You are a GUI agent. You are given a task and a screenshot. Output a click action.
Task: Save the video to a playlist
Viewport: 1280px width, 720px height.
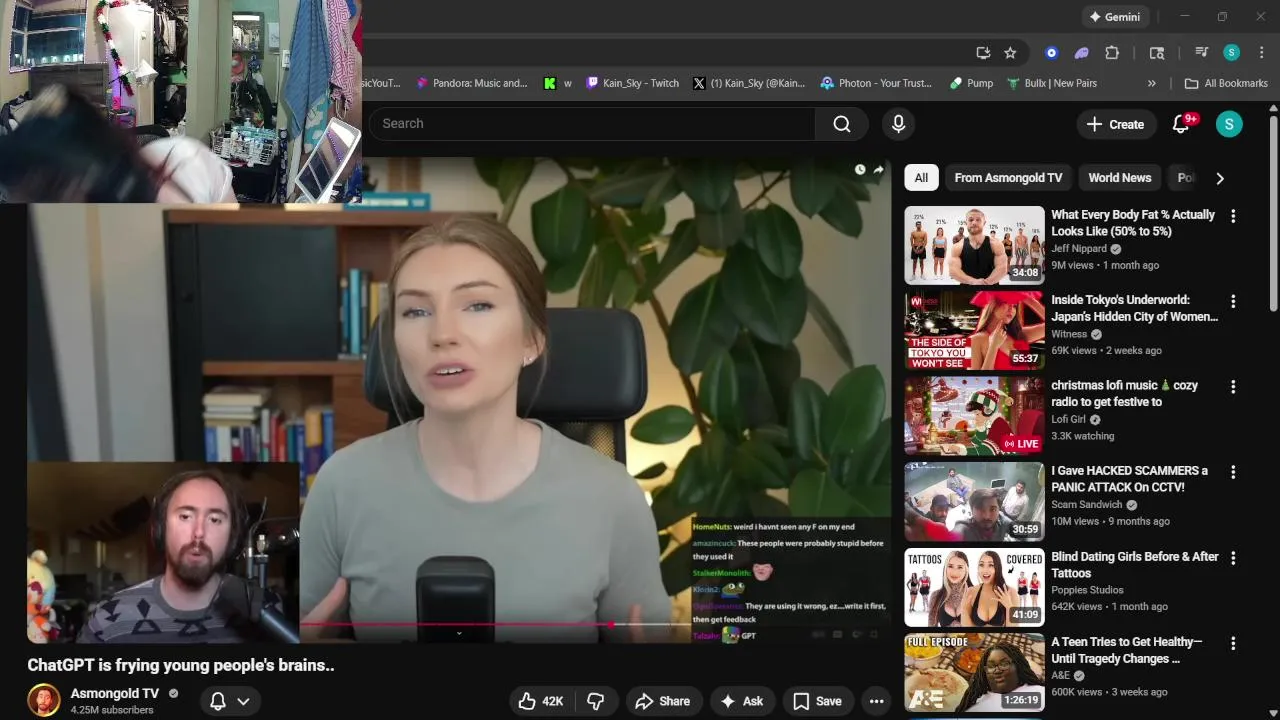point(817,701)
